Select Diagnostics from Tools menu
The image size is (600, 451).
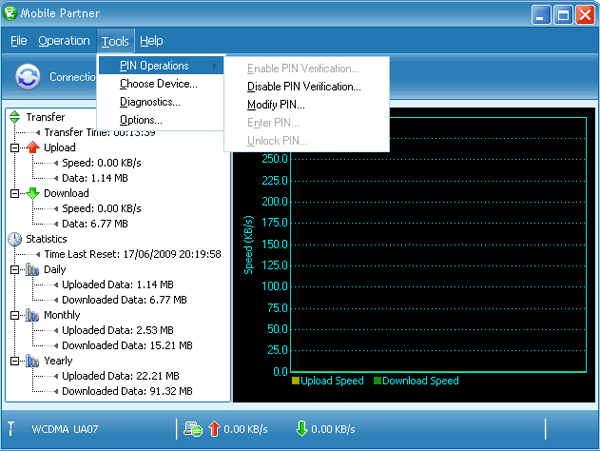(161, 102)
